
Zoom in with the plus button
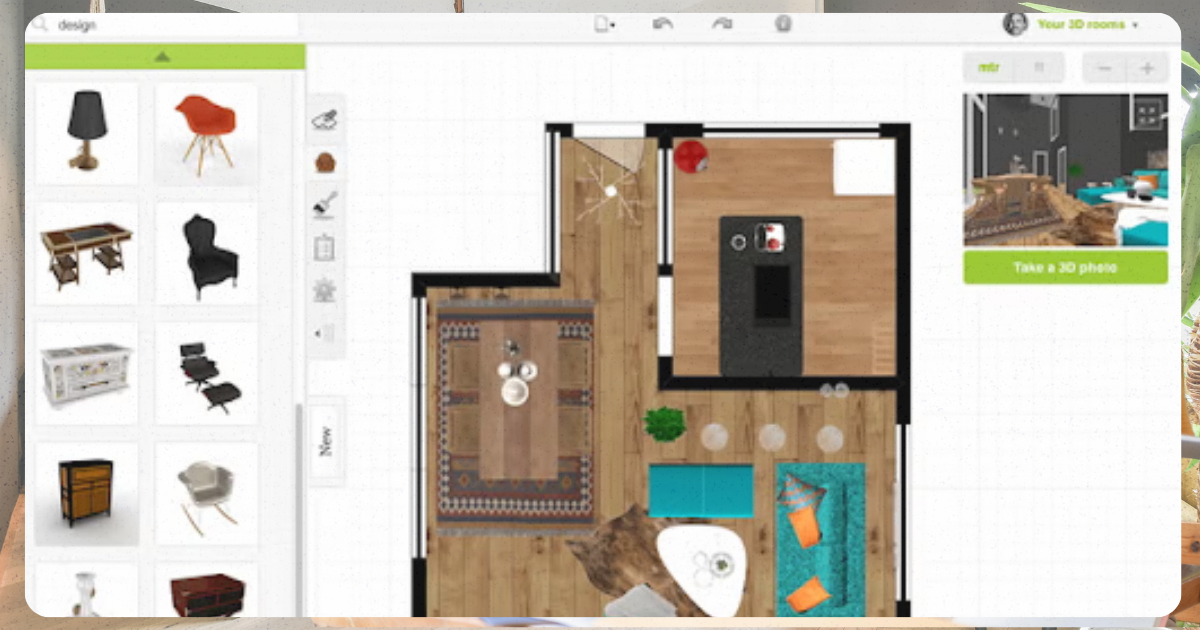click(x=1147, y=68)
